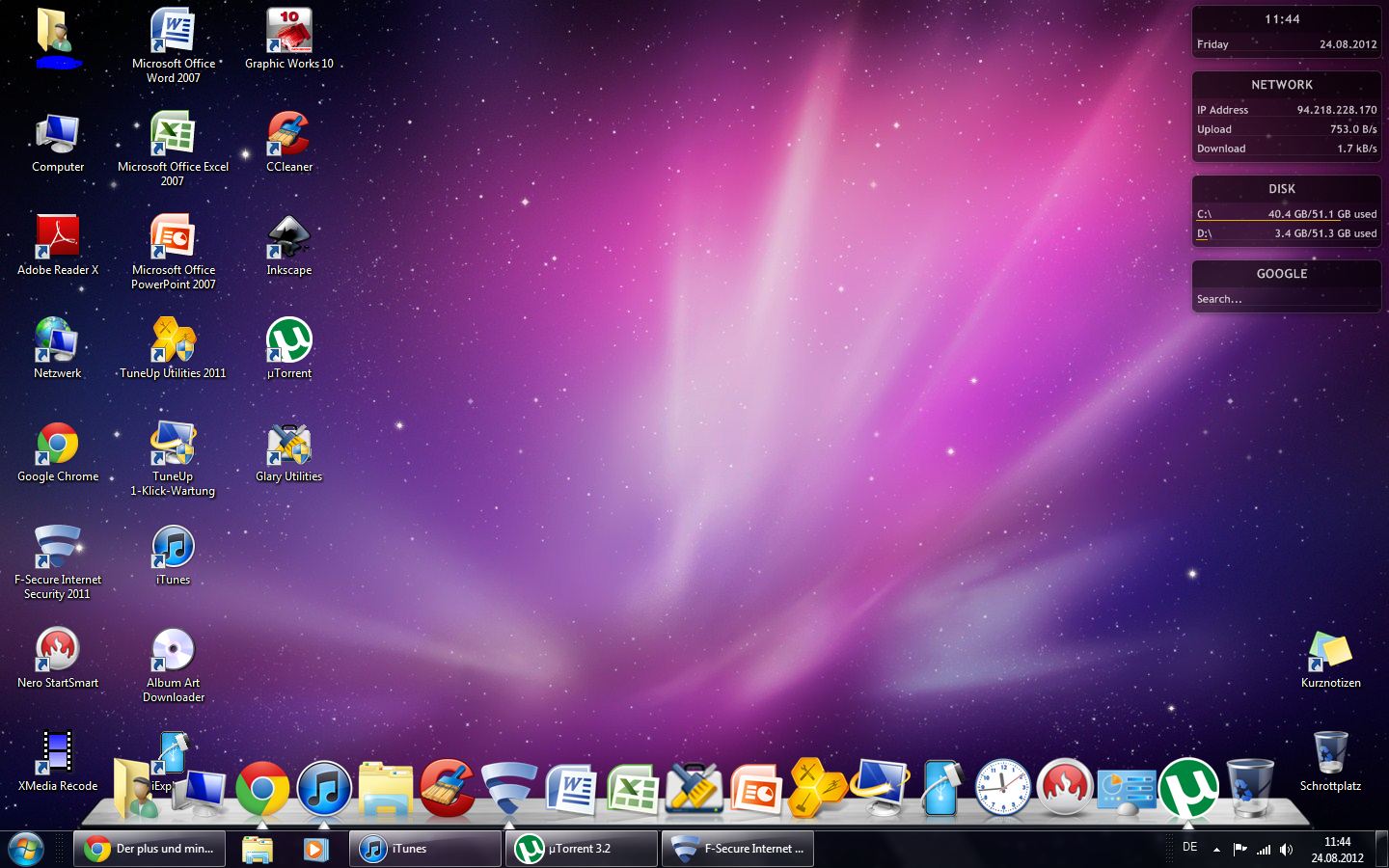Select the Computer desktop icon
Screen dimensions: 1389x868
(x=58, y=143)
